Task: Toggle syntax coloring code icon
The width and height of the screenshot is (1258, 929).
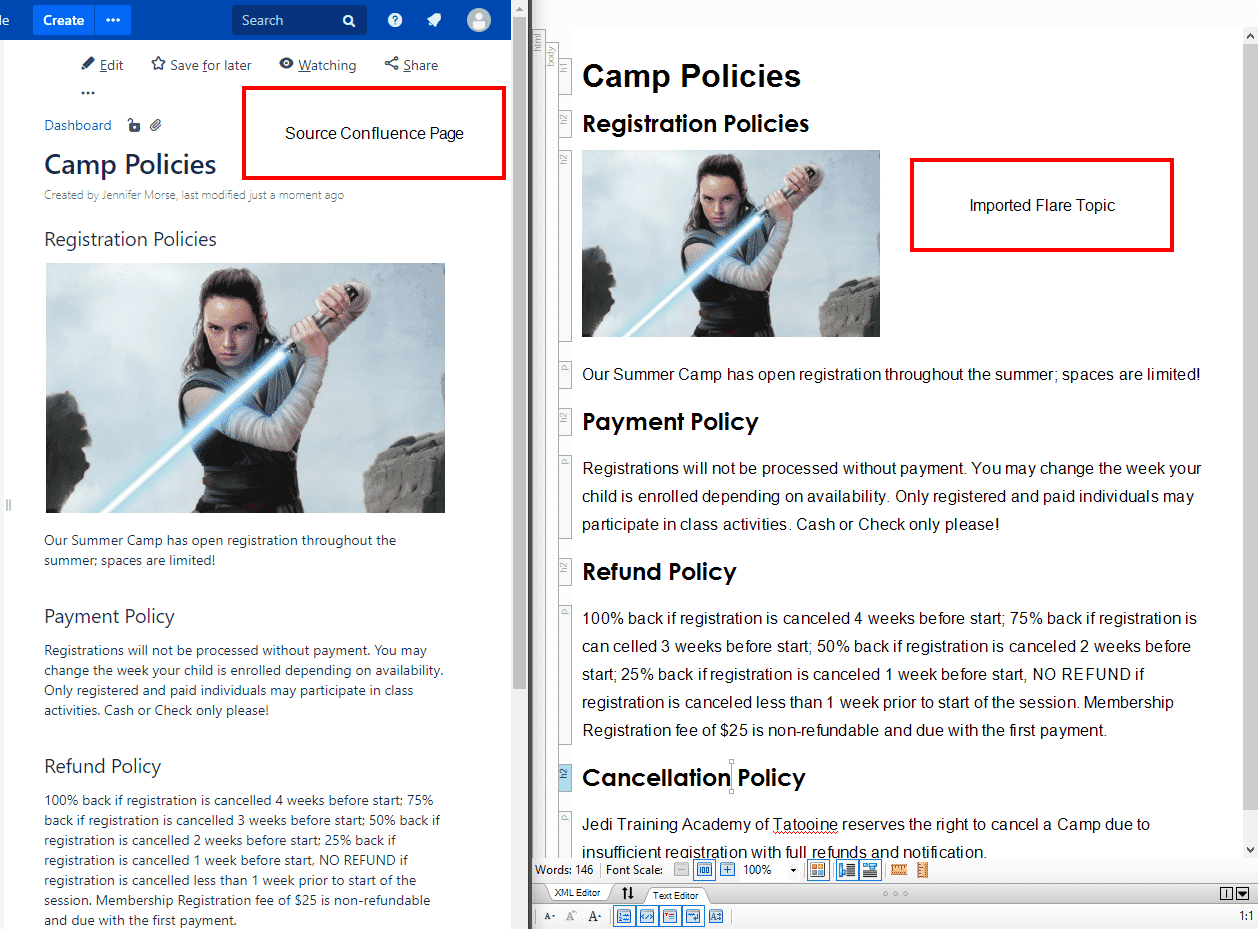Action: 647,916
